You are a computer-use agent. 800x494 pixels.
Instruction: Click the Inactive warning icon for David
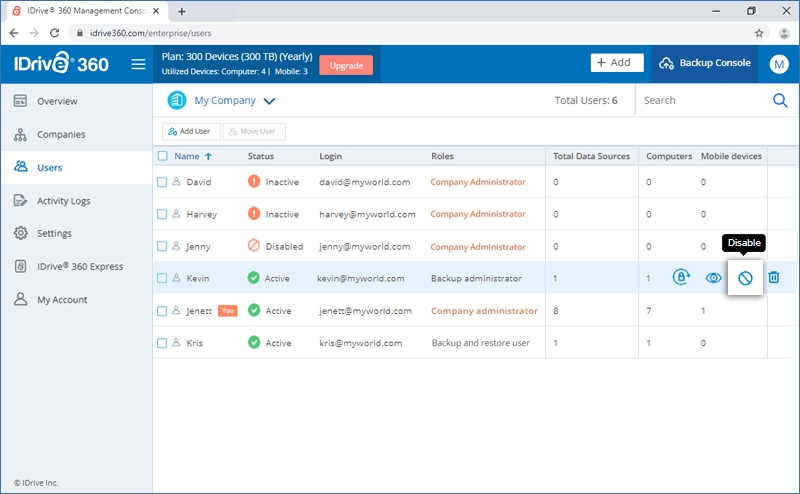[254, 181]
